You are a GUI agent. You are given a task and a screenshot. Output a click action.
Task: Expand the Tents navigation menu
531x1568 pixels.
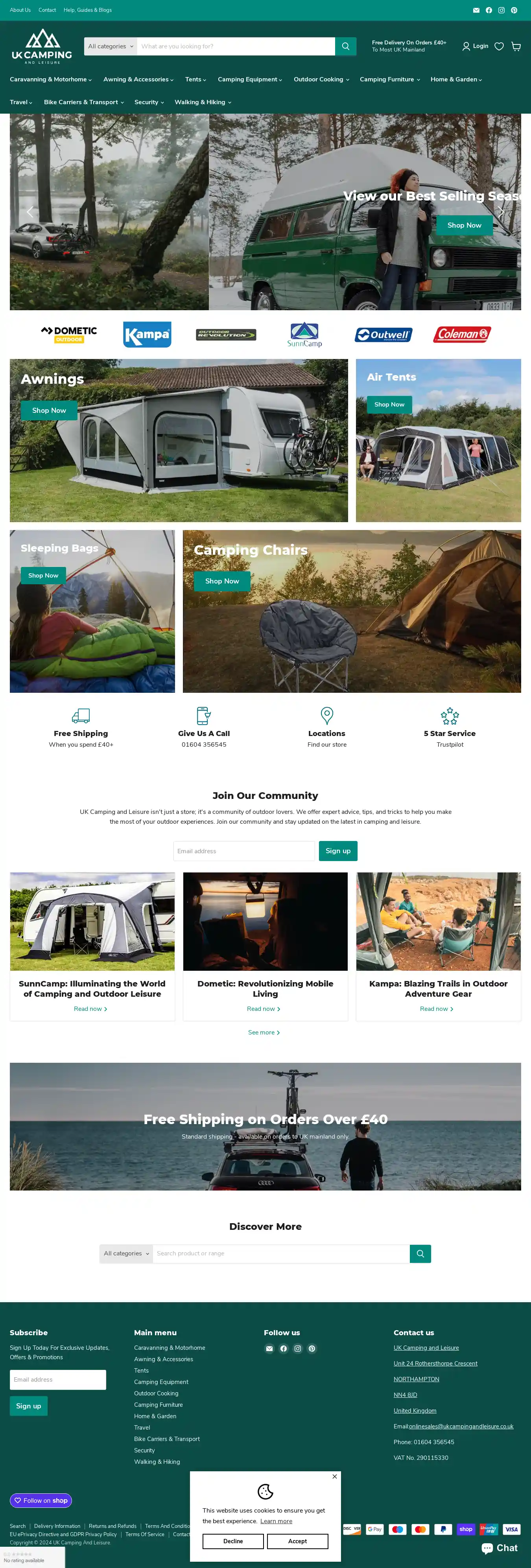pos(195,80)
